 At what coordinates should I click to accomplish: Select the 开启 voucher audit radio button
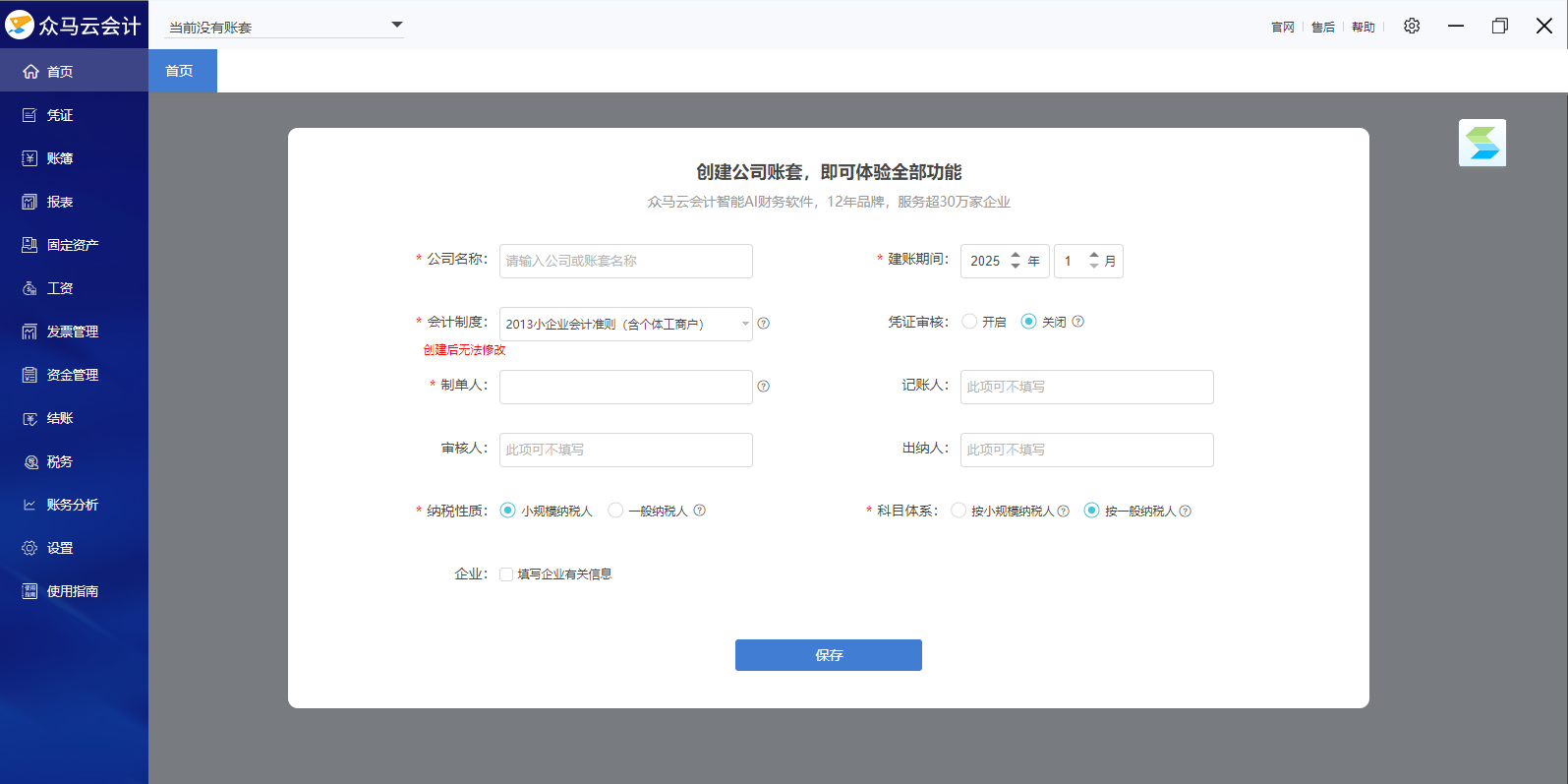point(969,322)
